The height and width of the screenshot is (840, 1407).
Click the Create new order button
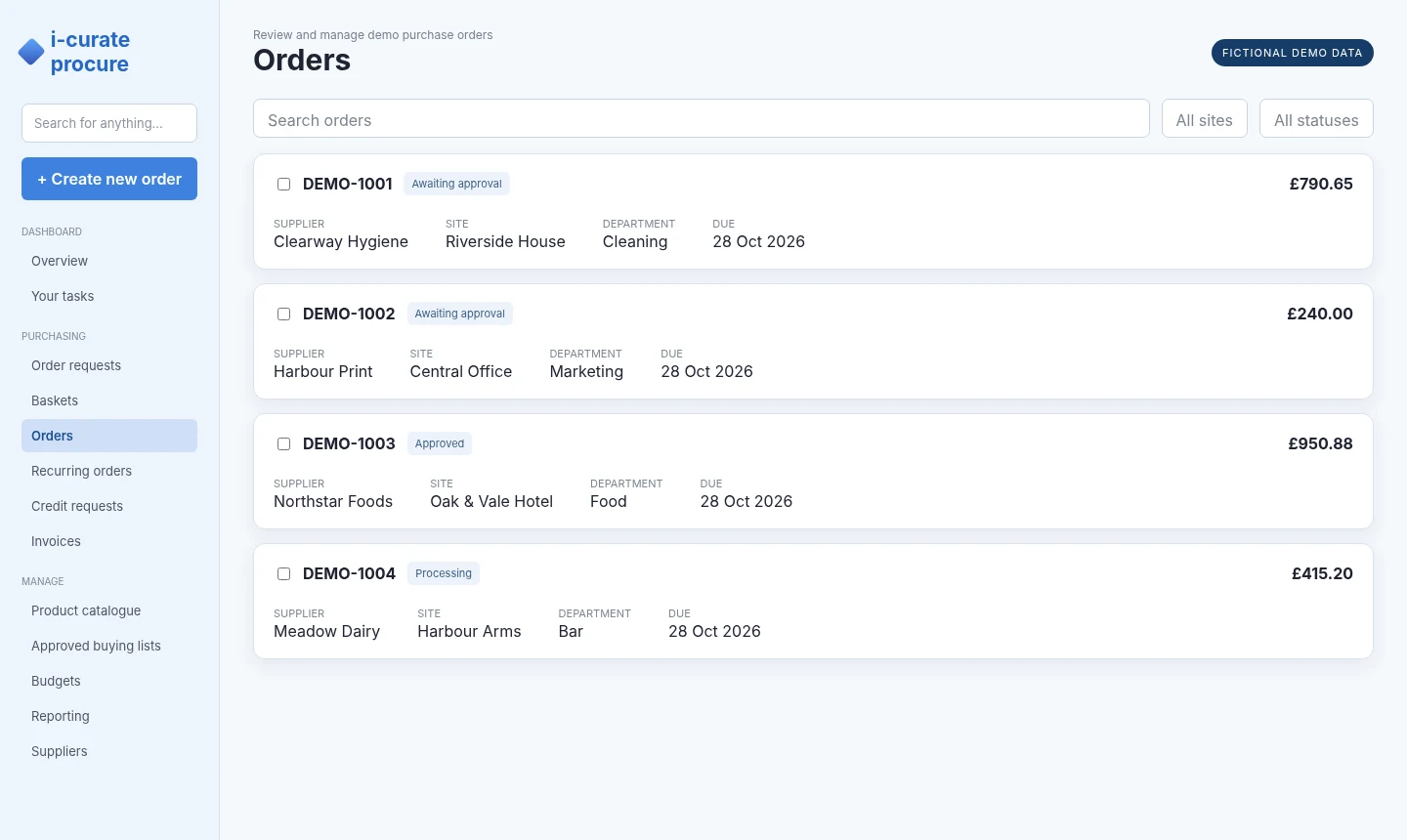pyautogui.click(x=109, y=179)
